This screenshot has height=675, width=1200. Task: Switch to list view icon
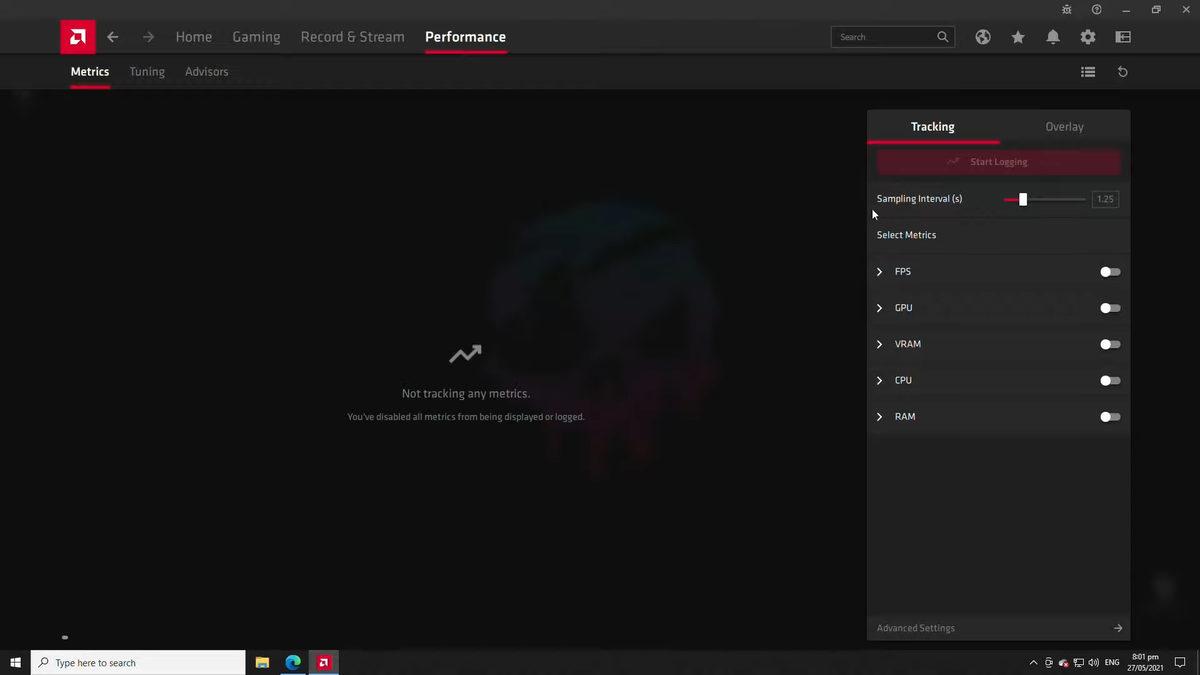tap(1088, 72)
